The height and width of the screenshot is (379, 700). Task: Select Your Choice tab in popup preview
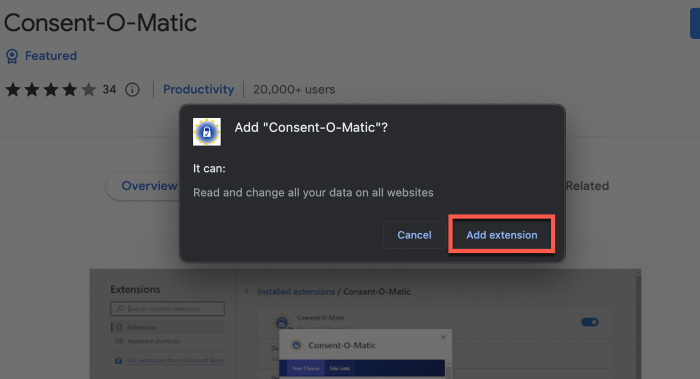pyautogui.click(x=305, y=368)
